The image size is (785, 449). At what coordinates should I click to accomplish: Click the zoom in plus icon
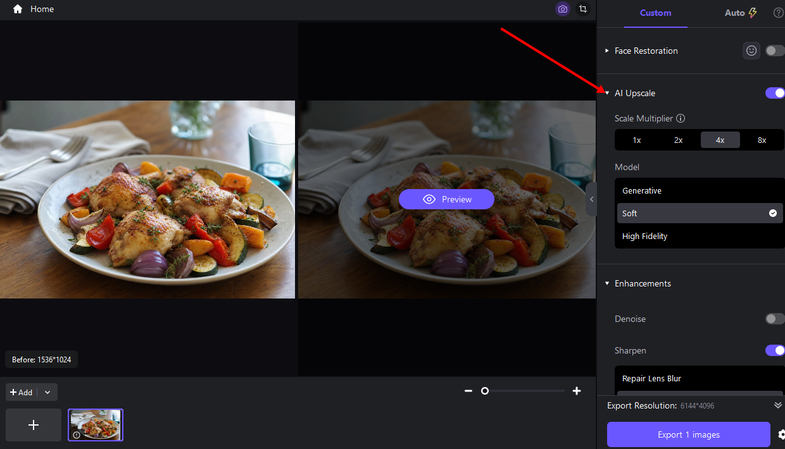point(577,391)
